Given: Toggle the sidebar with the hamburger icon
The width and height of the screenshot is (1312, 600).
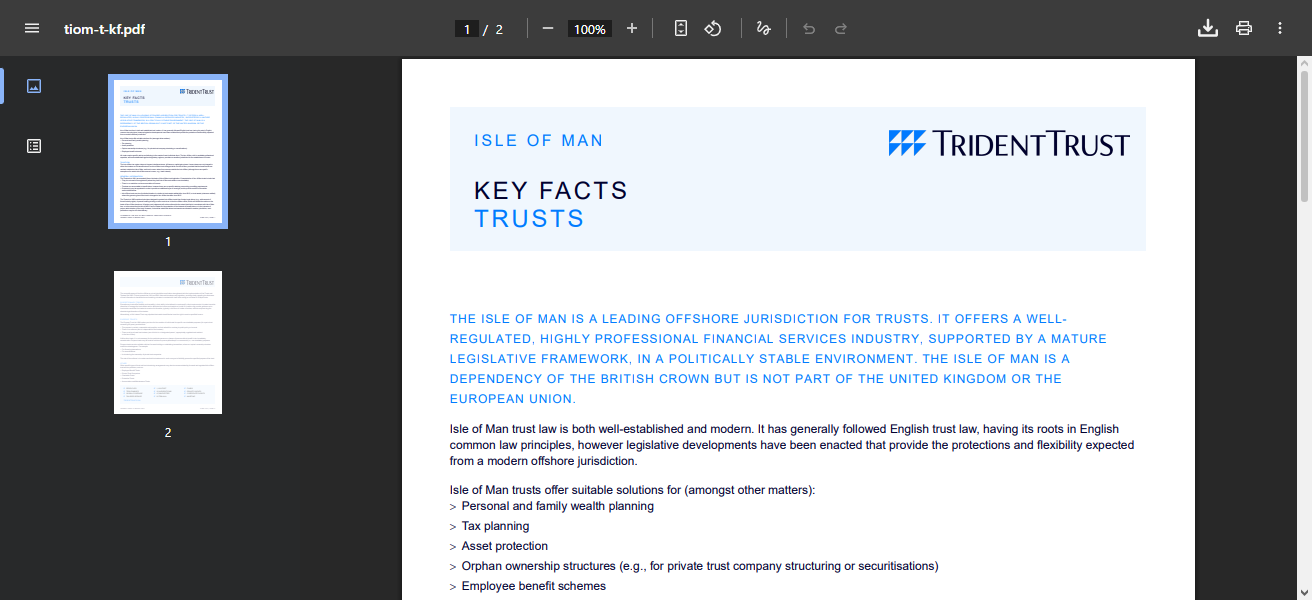Looking at the screenshot, I should 32,28.
